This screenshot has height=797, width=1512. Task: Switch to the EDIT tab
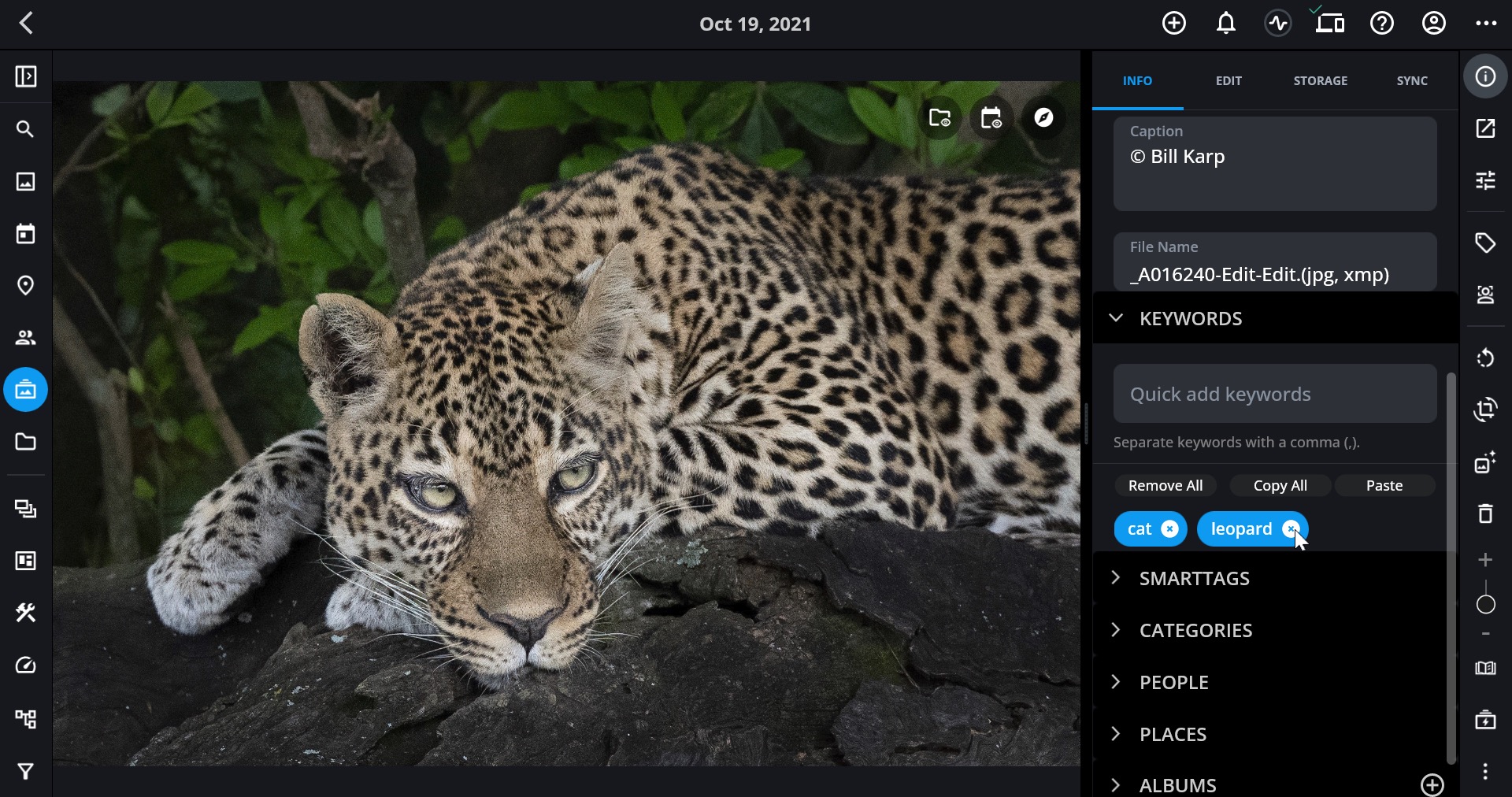coord(1228,80)
